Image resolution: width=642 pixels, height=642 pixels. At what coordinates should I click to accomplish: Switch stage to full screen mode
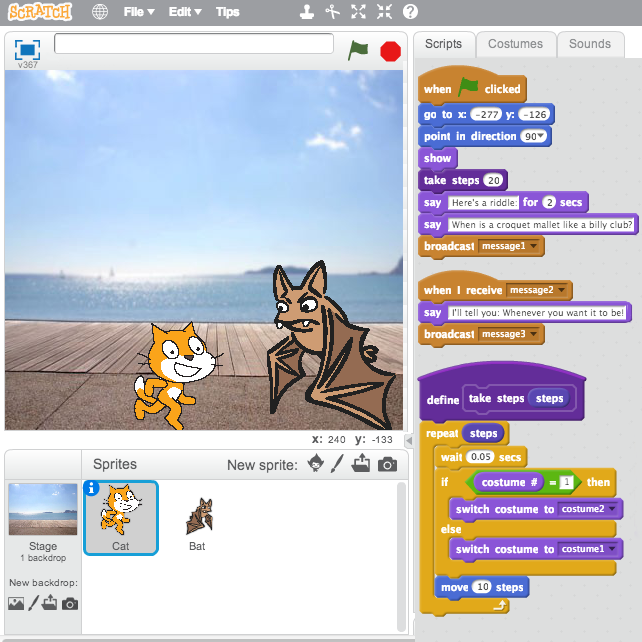[x=27, y=50]
